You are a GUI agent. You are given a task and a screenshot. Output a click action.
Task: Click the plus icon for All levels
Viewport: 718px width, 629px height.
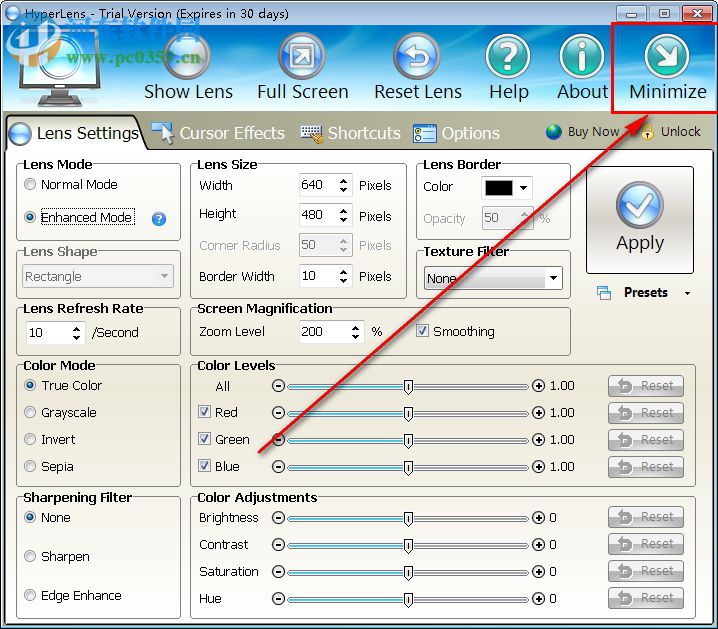538,386
